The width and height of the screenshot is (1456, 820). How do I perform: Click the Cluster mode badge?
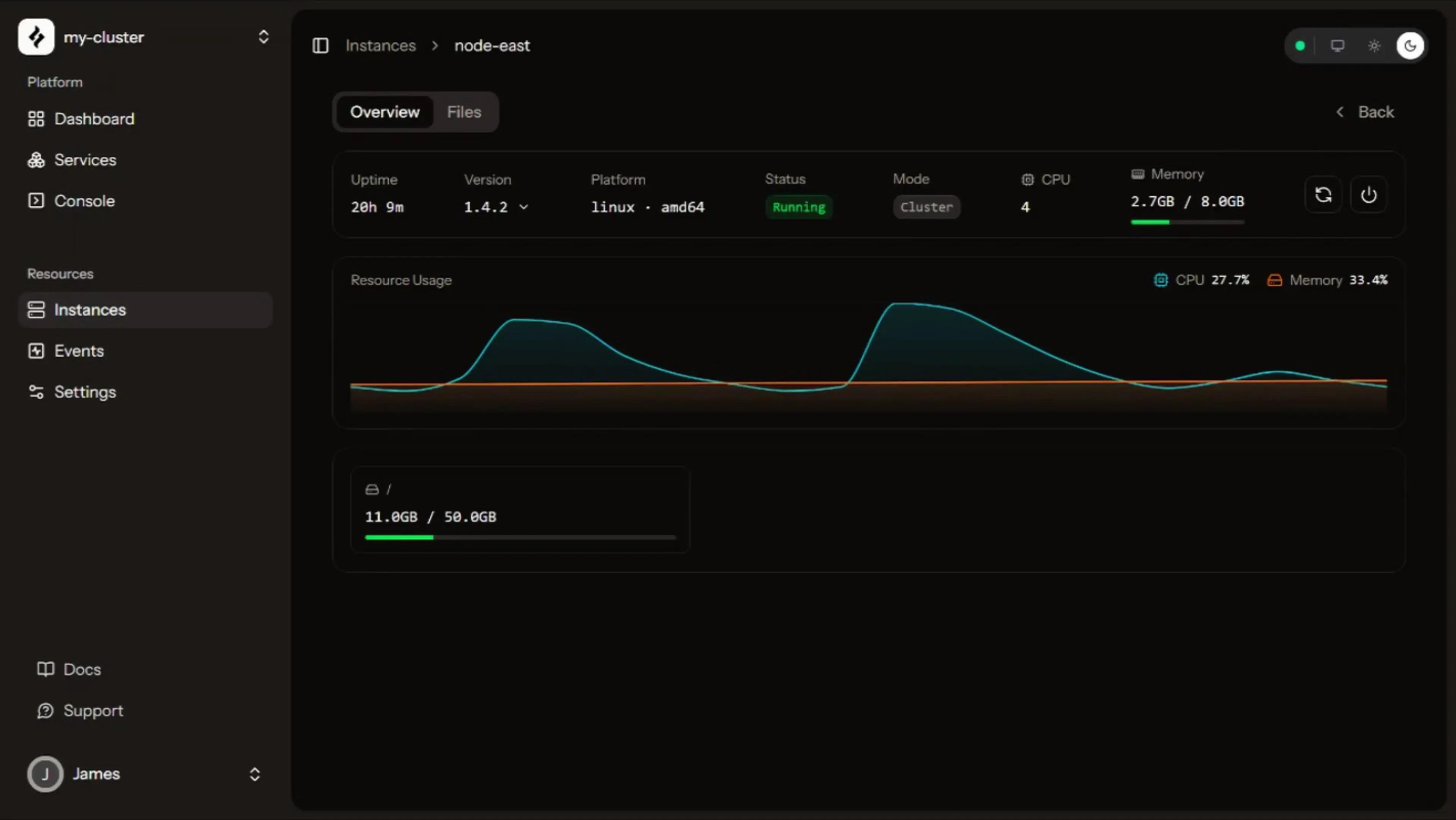click(x=927, y=207)
